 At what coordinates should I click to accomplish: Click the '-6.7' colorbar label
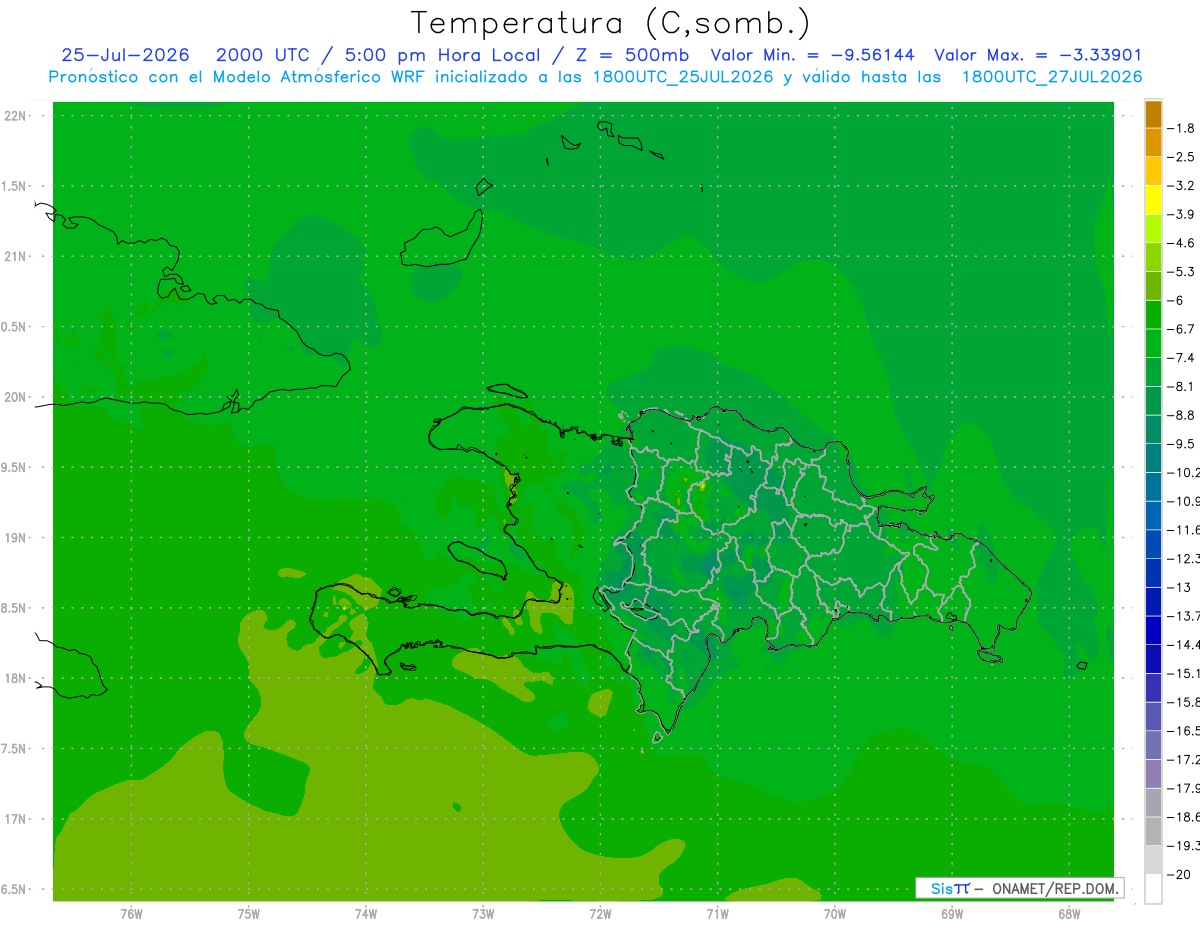[1181, 329]
